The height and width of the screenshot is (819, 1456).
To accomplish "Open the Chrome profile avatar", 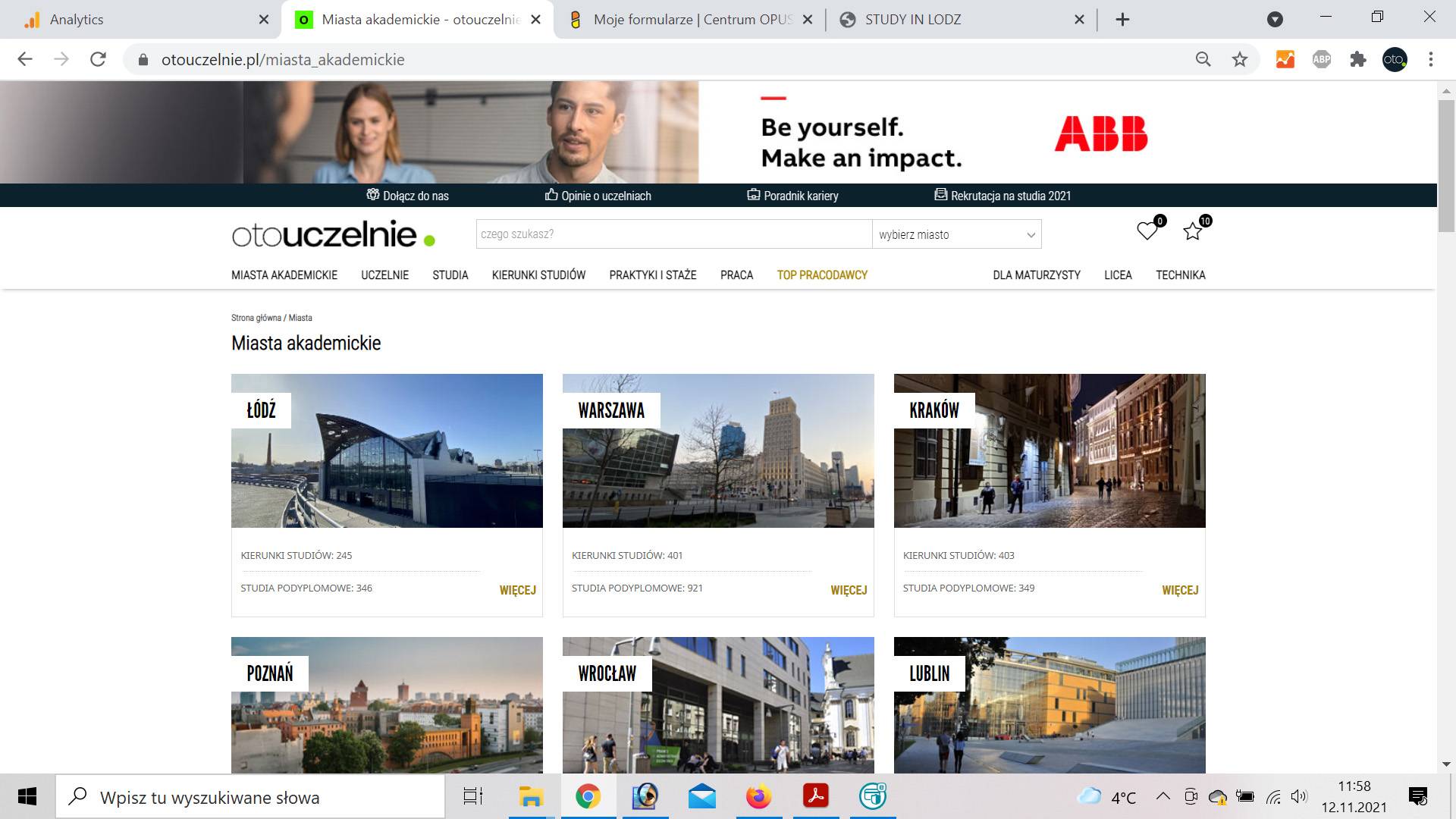I will pyautogui.click(x=1395, y=59).
